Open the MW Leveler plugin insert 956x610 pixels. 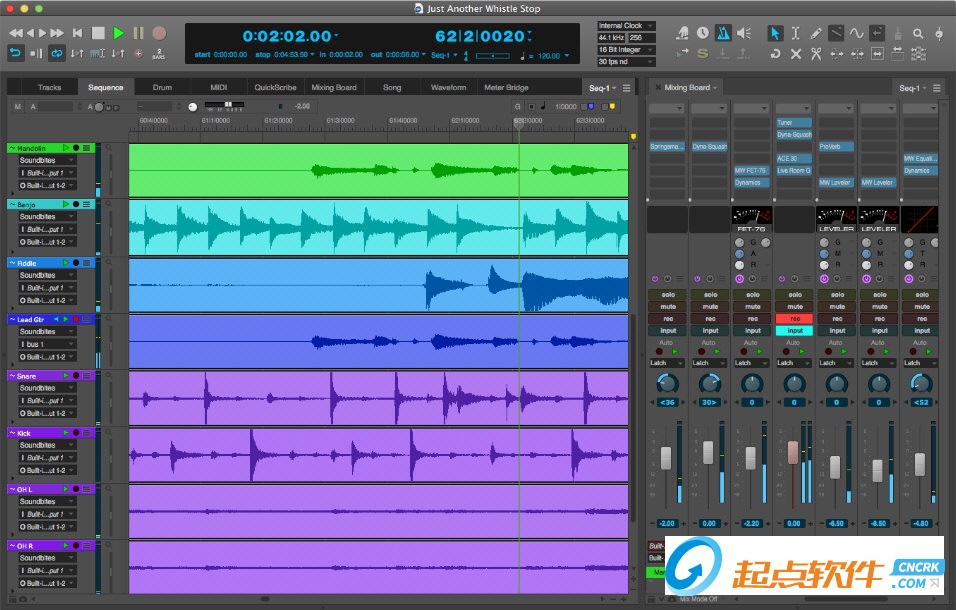837,182
